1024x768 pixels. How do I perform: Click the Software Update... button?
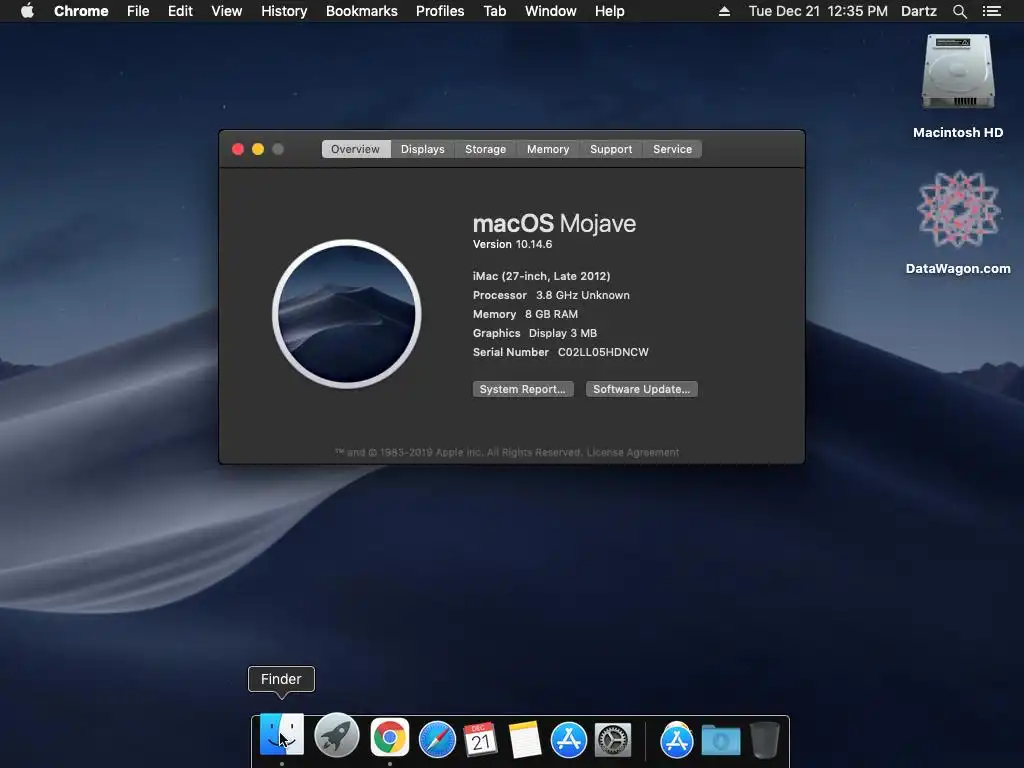(x=641, y=389)
